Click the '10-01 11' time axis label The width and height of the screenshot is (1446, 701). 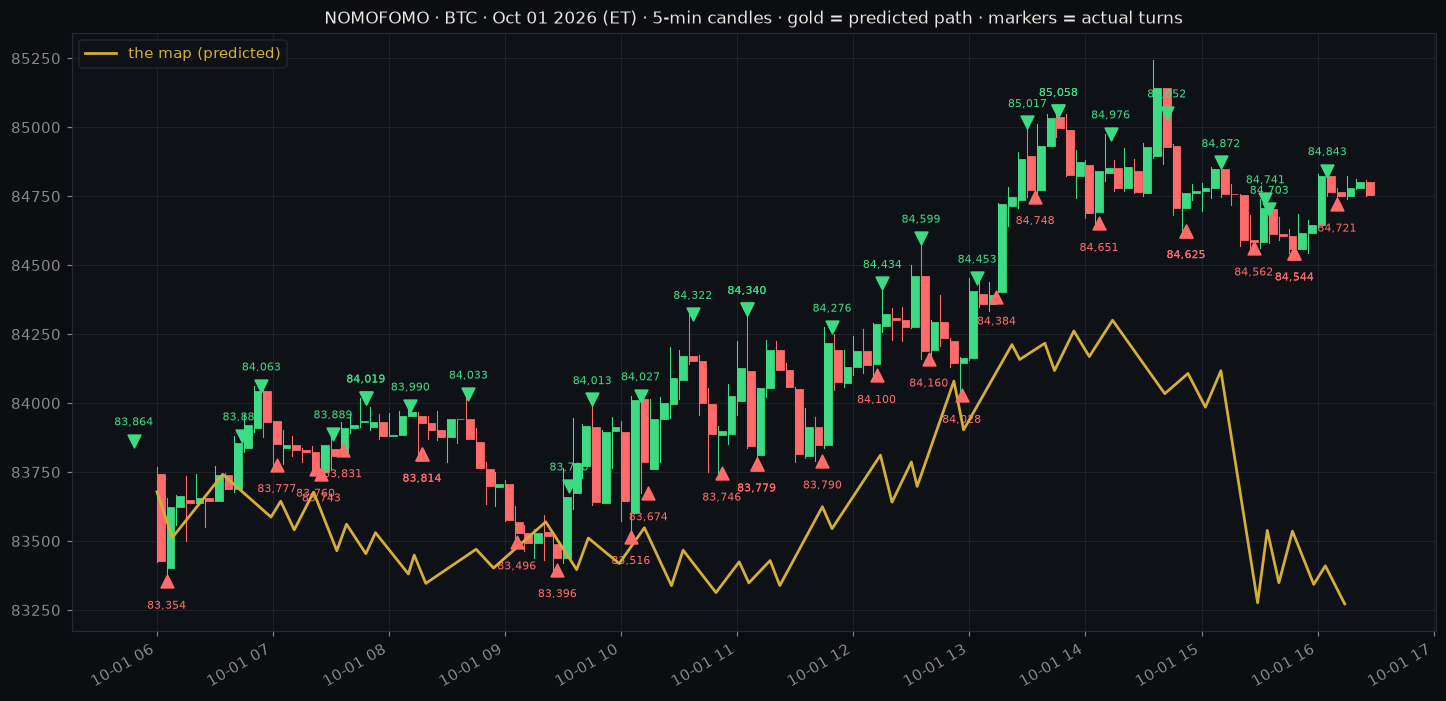pyautogui.click(x=705, y=664)
